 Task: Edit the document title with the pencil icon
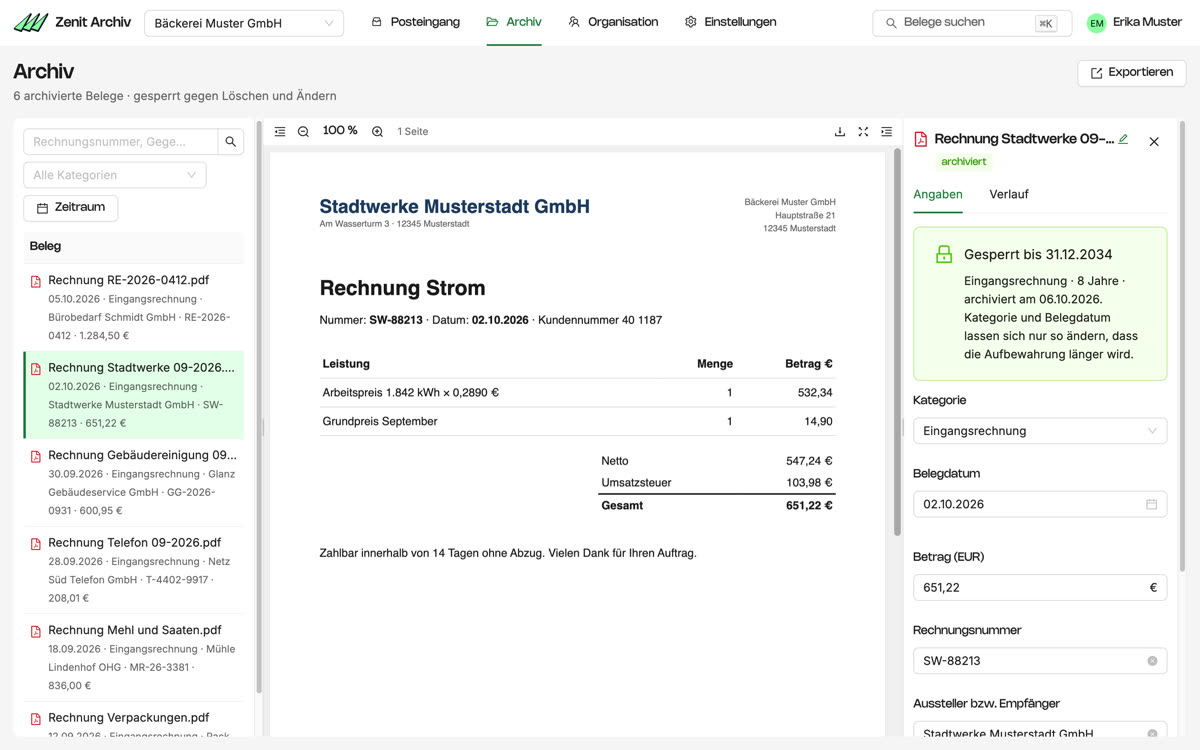point(1123,140)
